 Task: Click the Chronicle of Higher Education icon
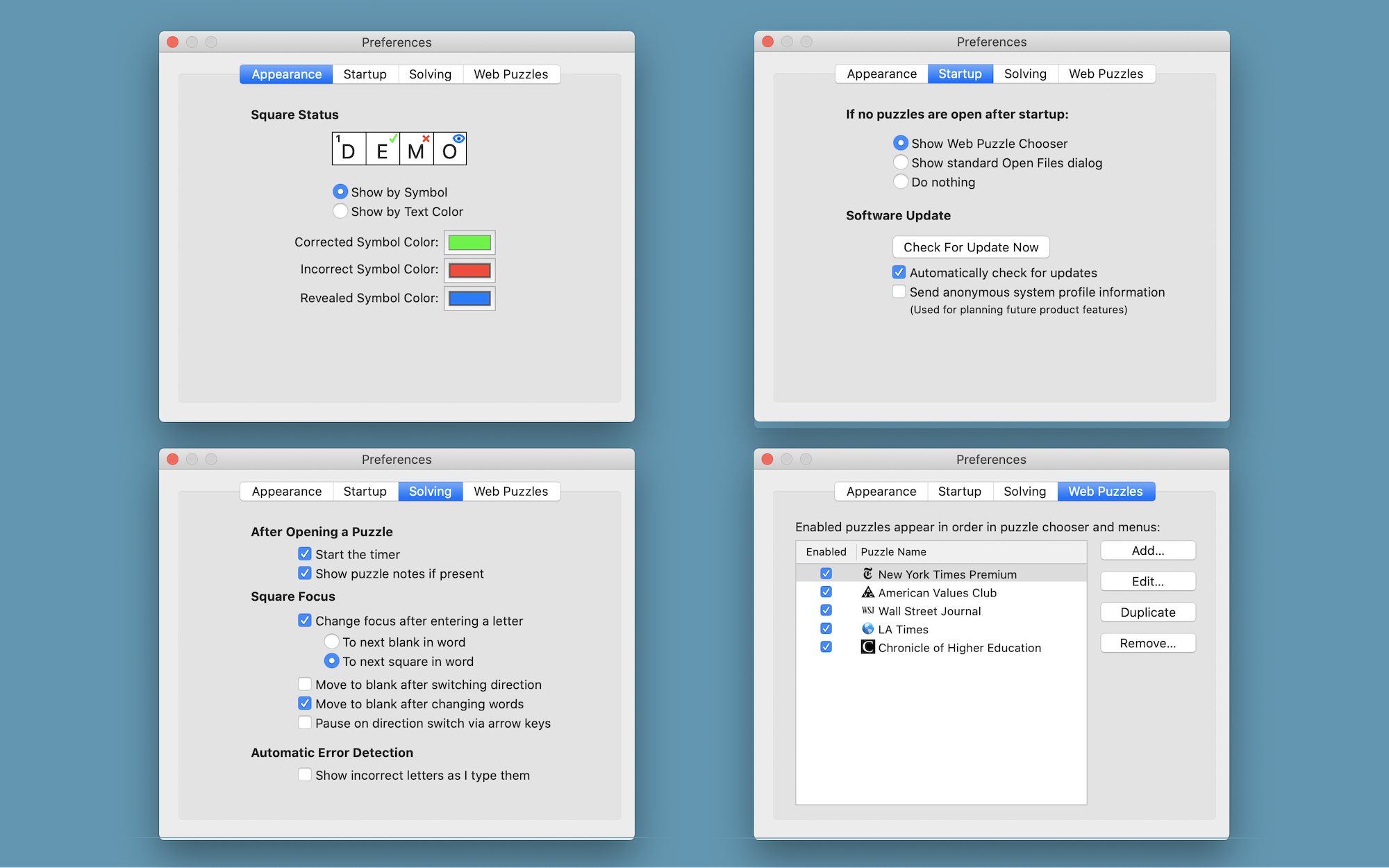coord(866,648)
